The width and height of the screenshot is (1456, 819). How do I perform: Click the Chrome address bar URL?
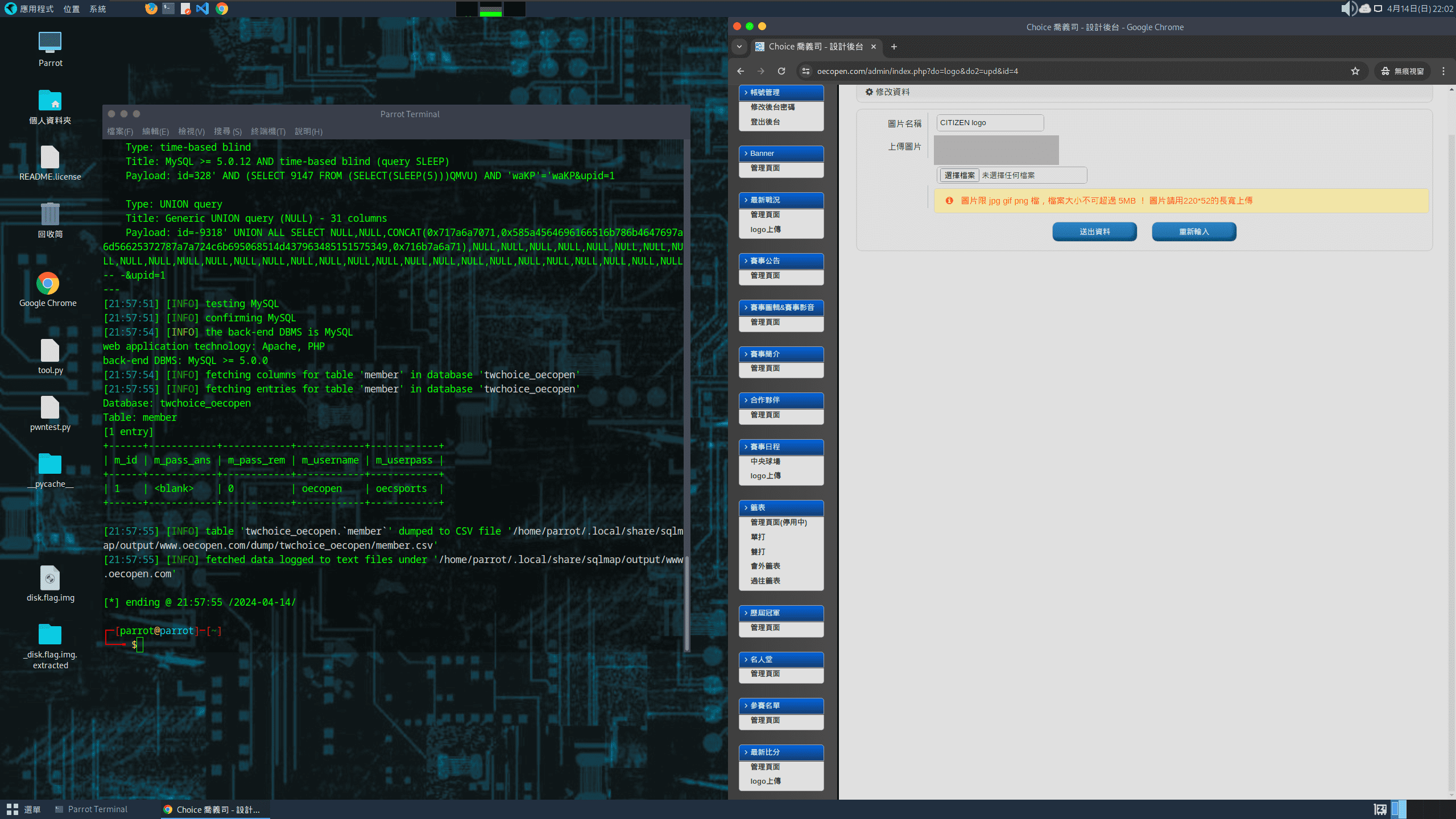pos(917,71)
